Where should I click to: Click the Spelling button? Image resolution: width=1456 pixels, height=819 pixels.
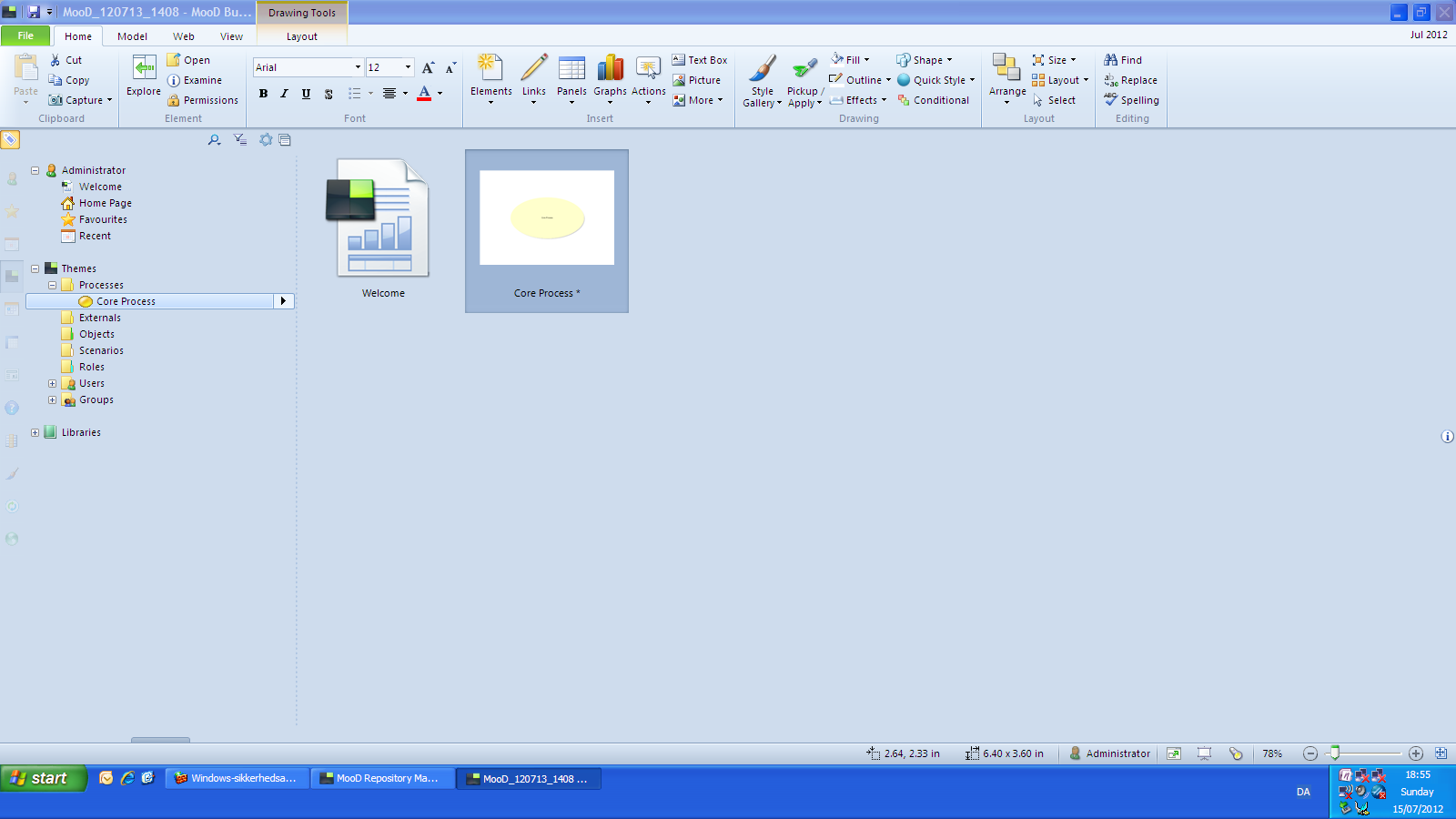tap(1132, 100)
